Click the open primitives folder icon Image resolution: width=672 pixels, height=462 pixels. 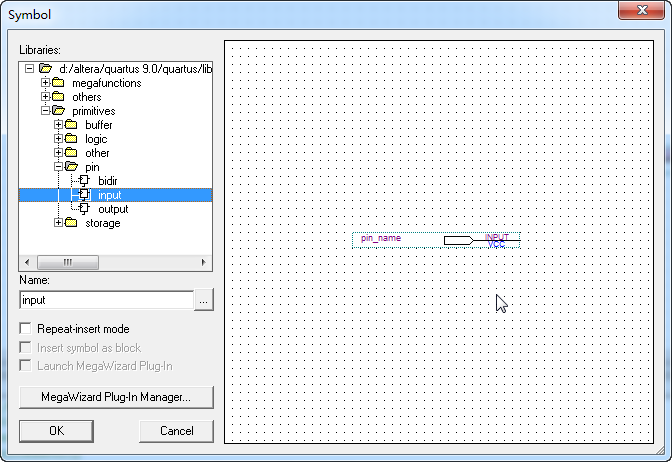(x=58, y=111)
